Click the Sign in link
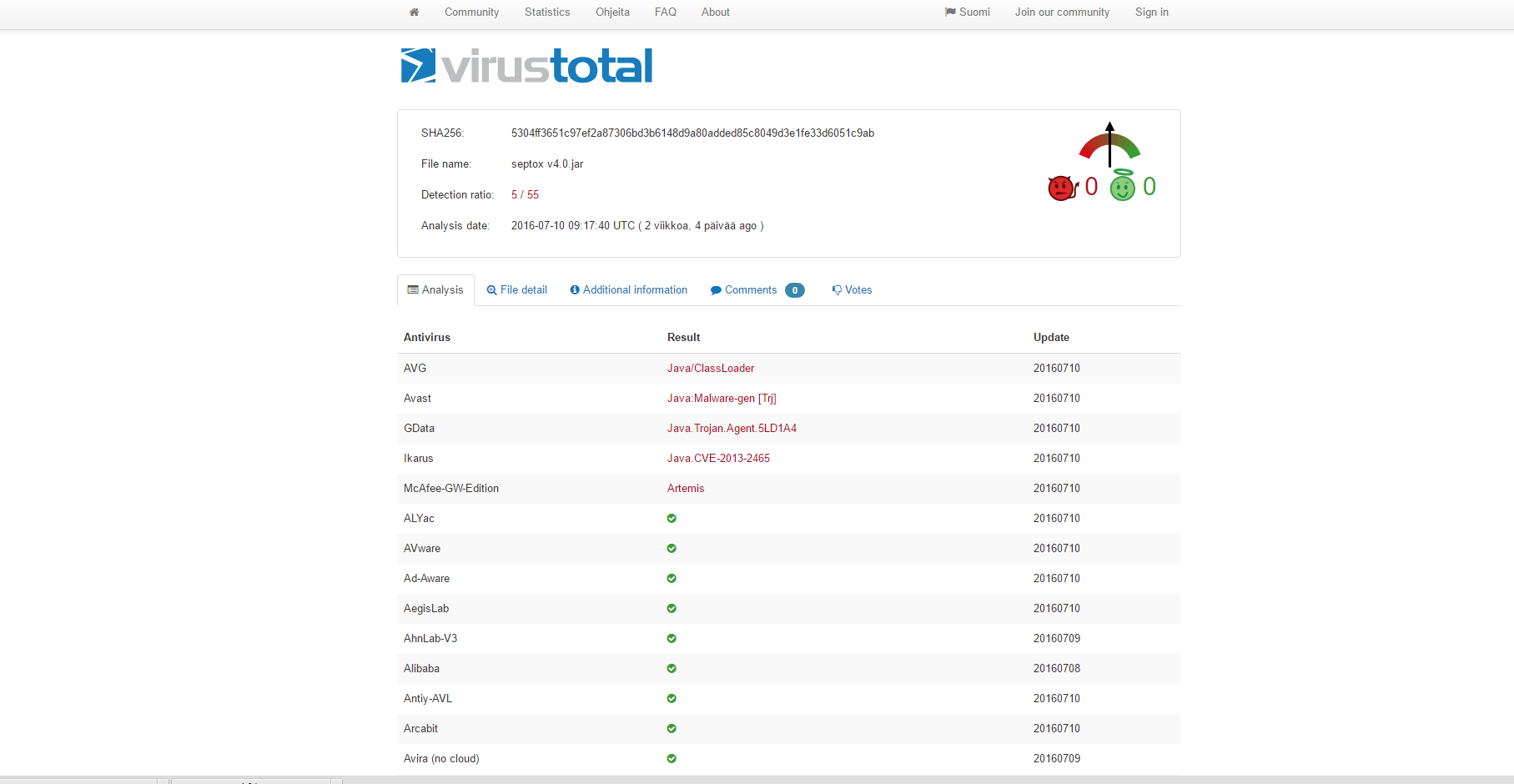1514x784 pixels. click(x=1152, y=13)
